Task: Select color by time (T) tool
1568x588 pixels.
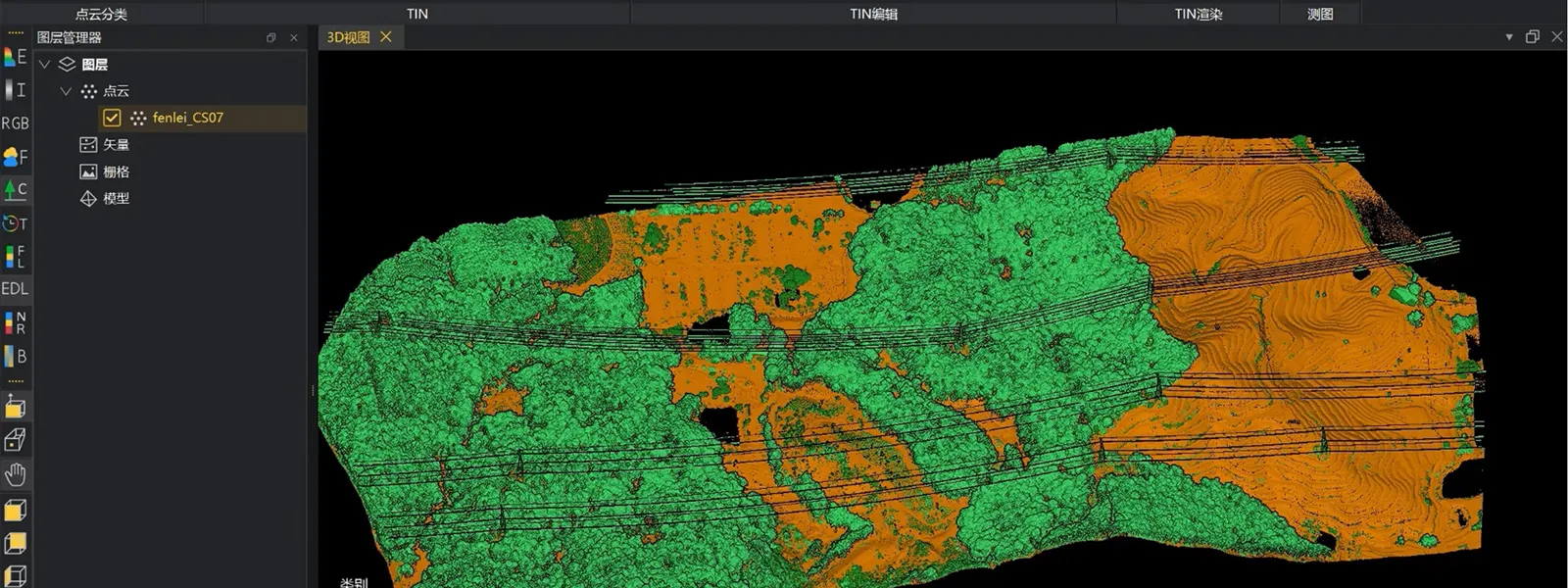Action: [15, 223]
